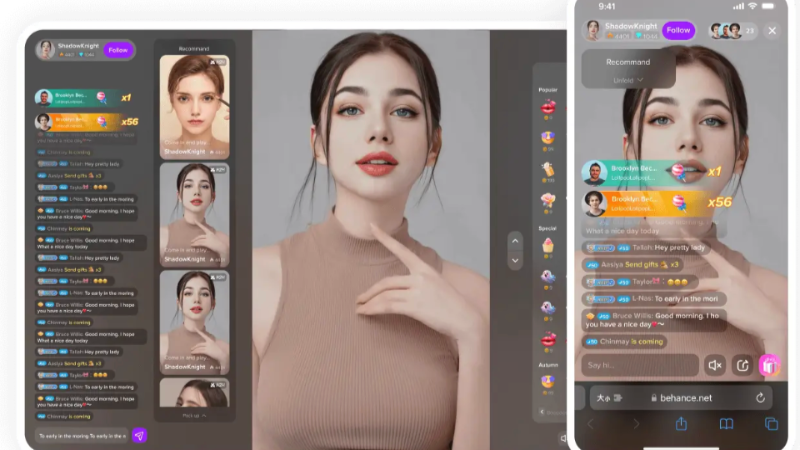Screen dimensions: 800x450
Task: Pick the sunglasses emoji gift under Autumn
Action: click(x=548, y=381)
